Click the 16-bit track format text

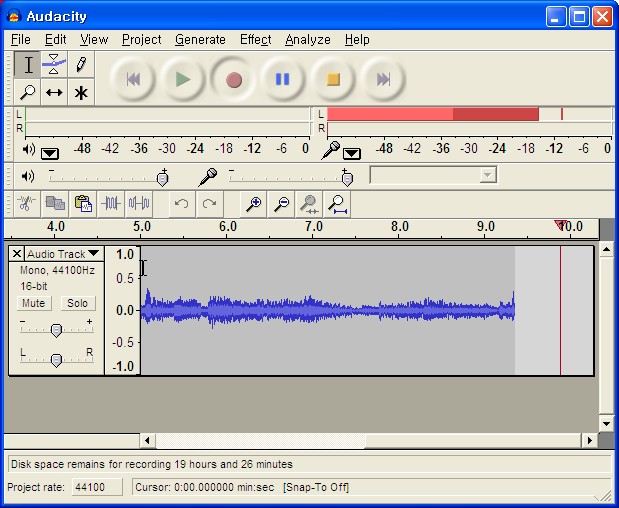point(34,286)
